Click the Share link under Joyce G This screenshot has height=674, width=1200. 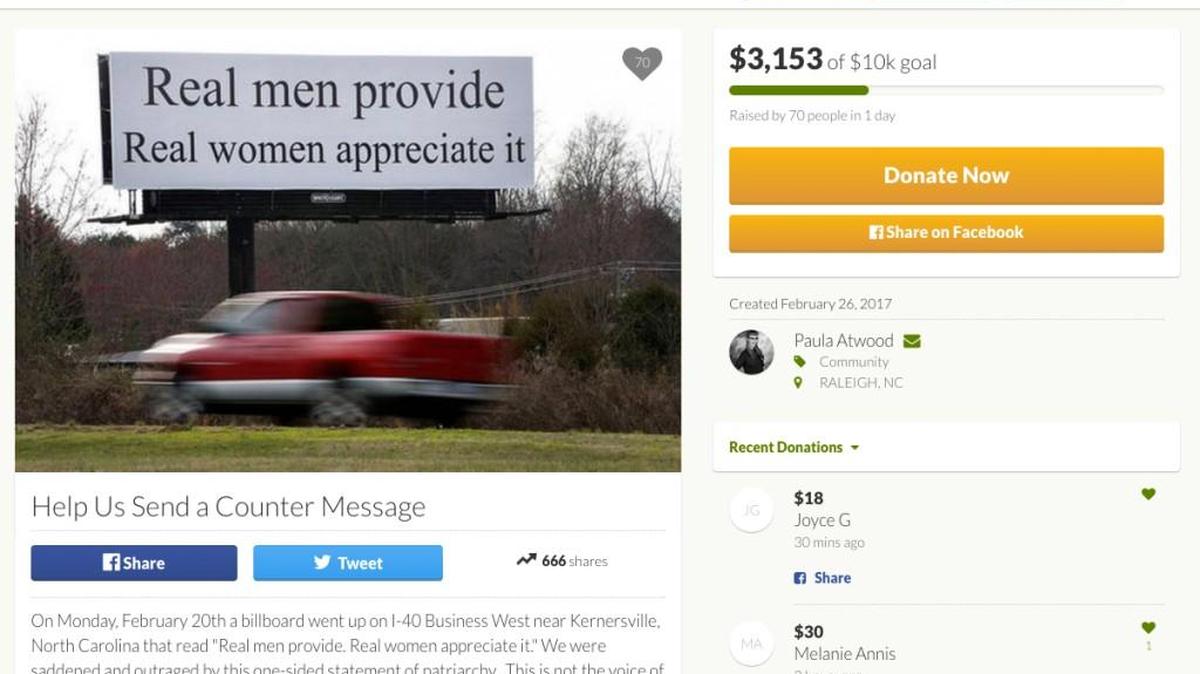click(x=822, y=578)
